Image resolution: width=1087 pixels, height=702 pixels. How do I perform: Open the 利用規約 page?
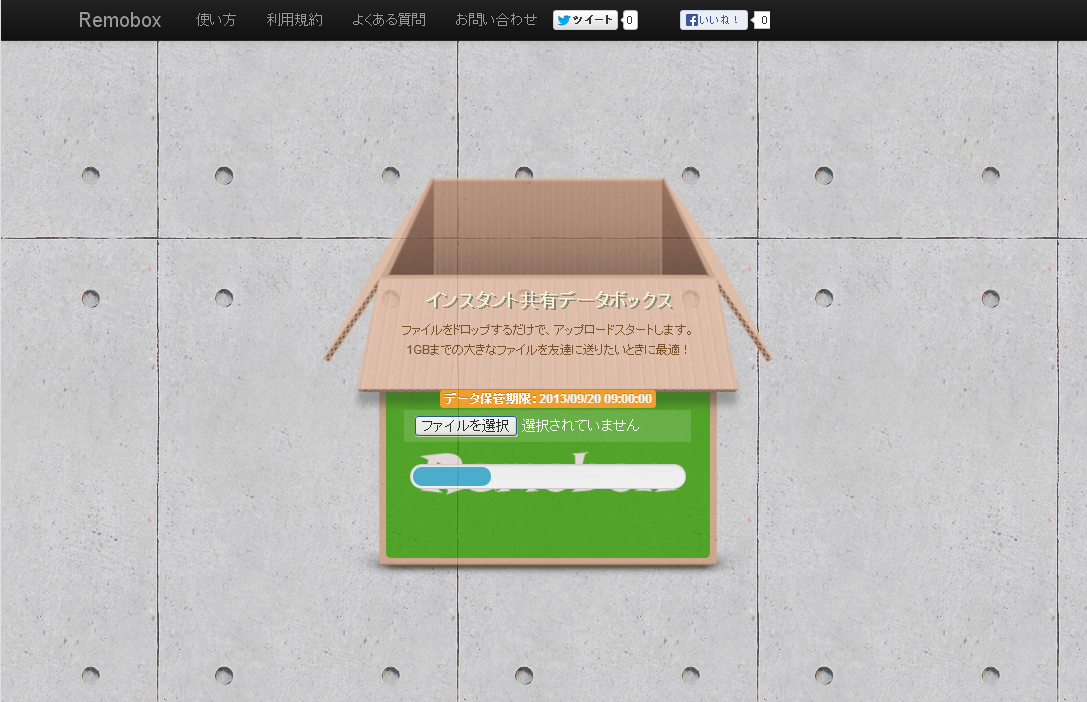pos(294,20)
